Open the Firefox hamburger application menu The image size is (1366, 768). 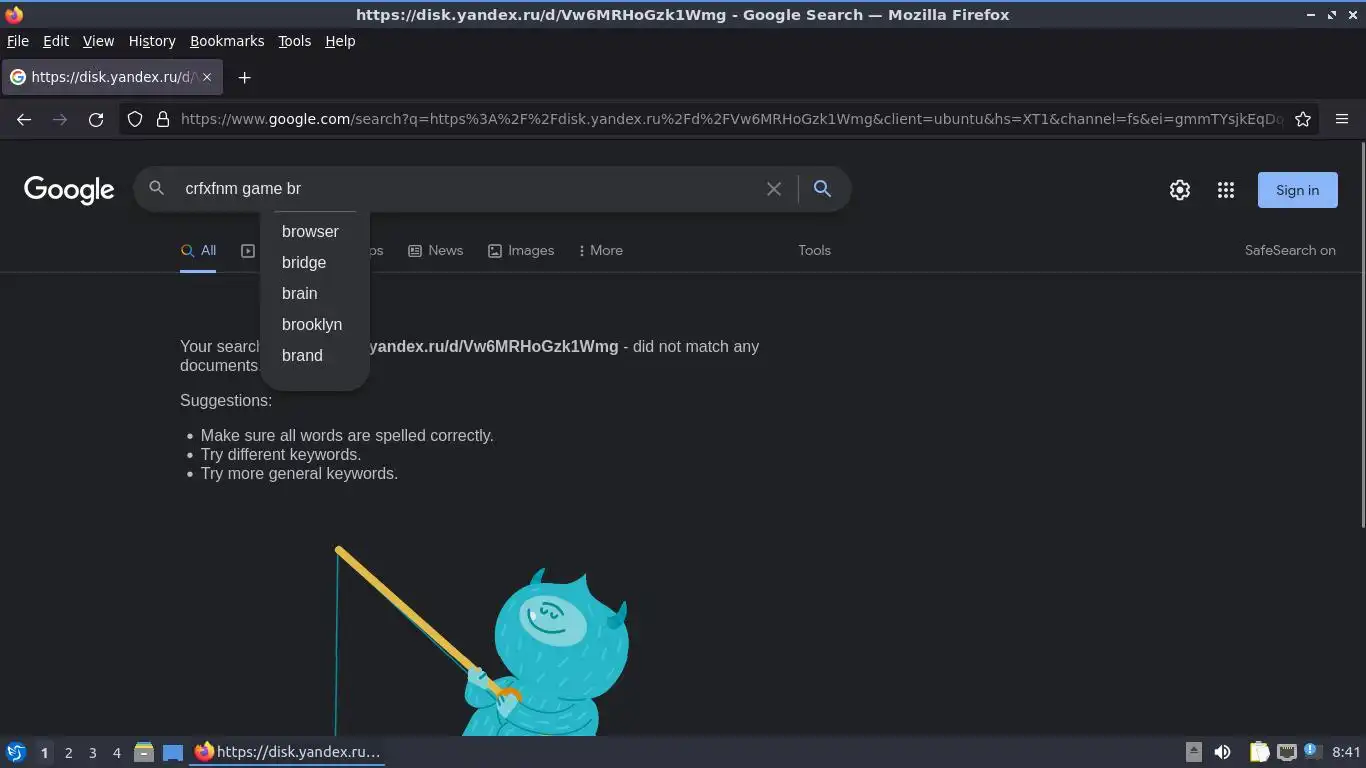[x=1342, y=119]
